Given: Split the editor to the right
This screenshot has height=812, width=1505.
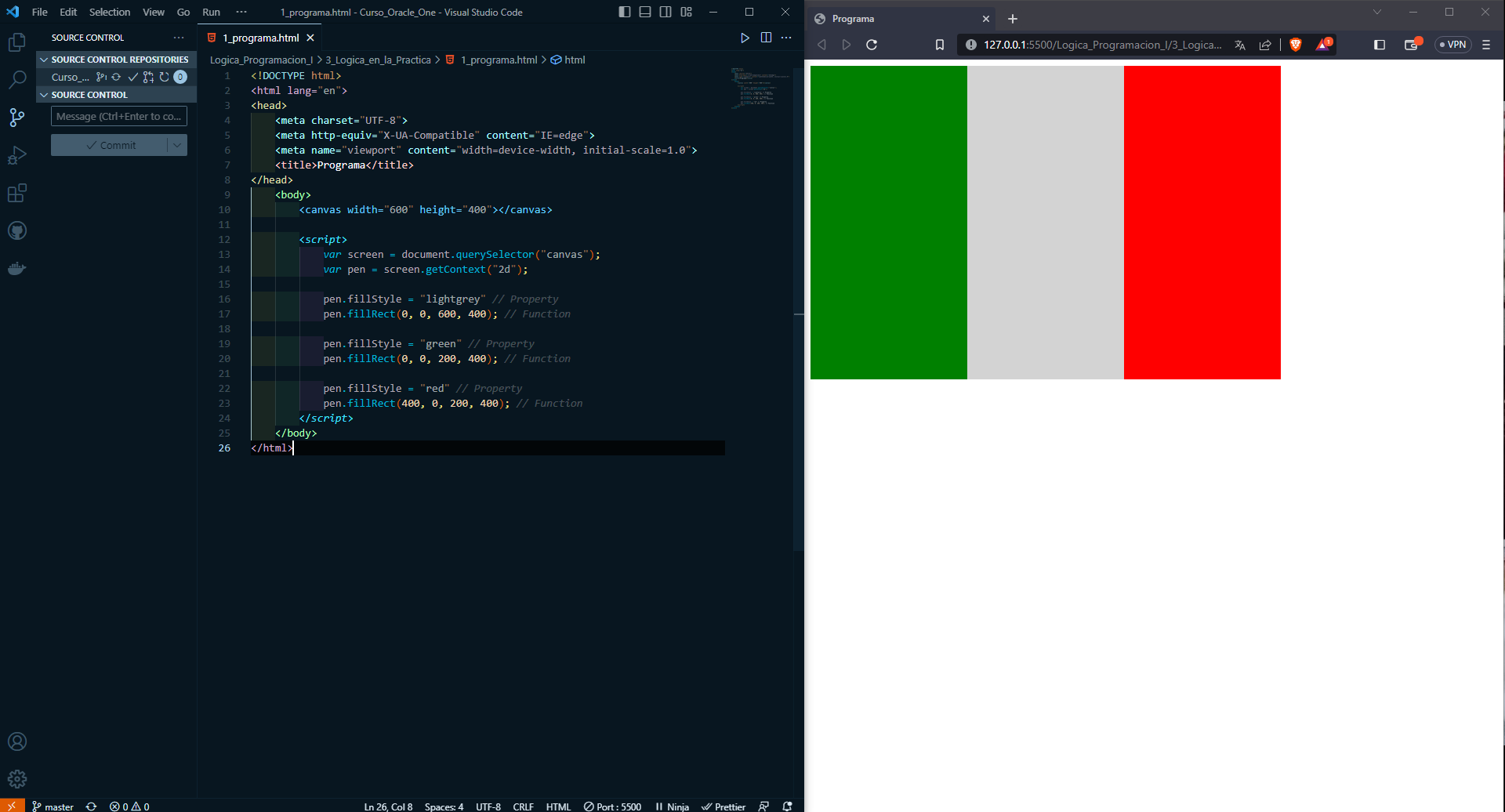Looking at the screenshot, I should (x=766, y=38).
